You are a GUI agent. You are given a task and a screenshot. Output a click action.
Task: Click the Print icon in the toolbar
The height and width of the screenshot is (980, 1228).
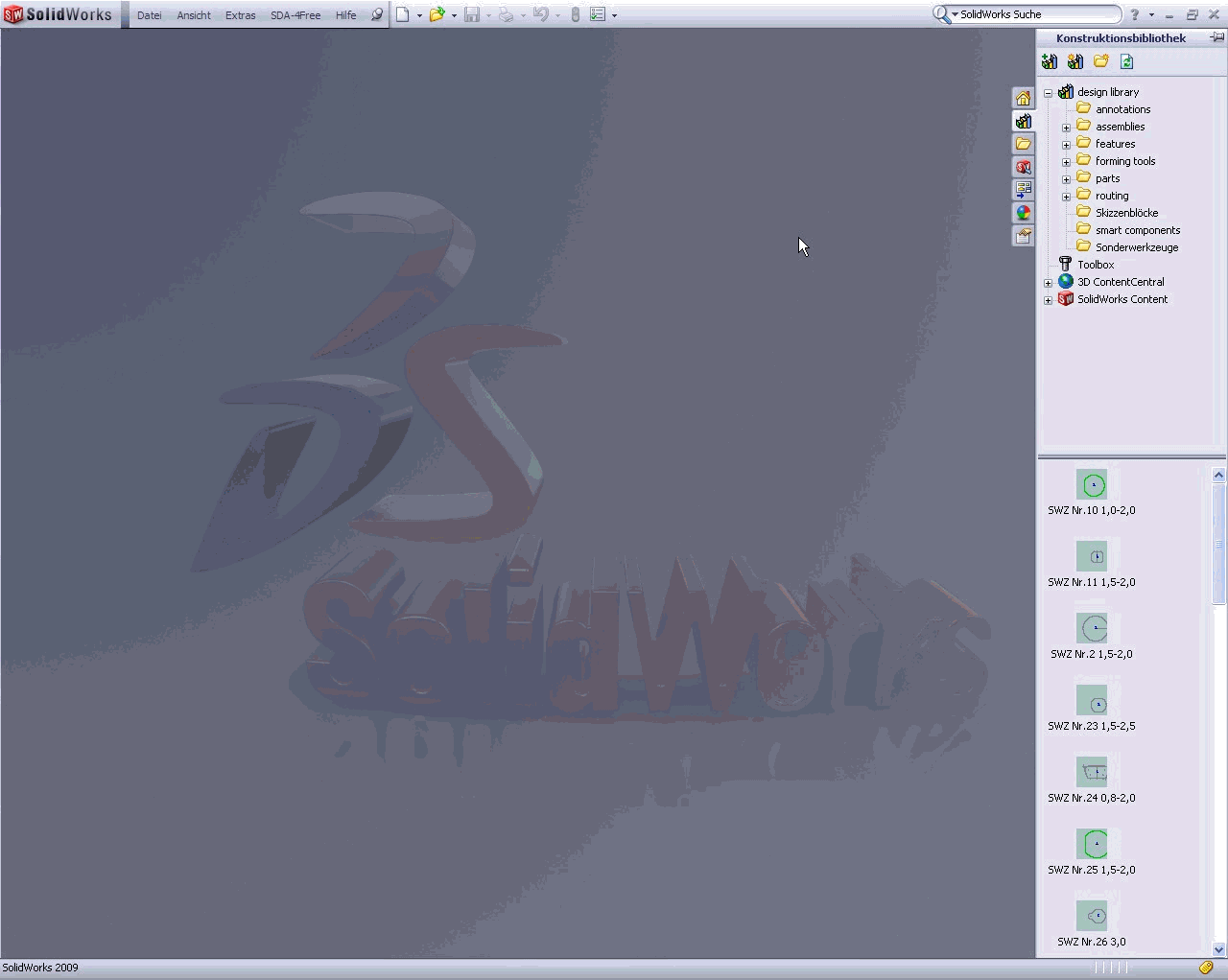click(x=506, y=14)
